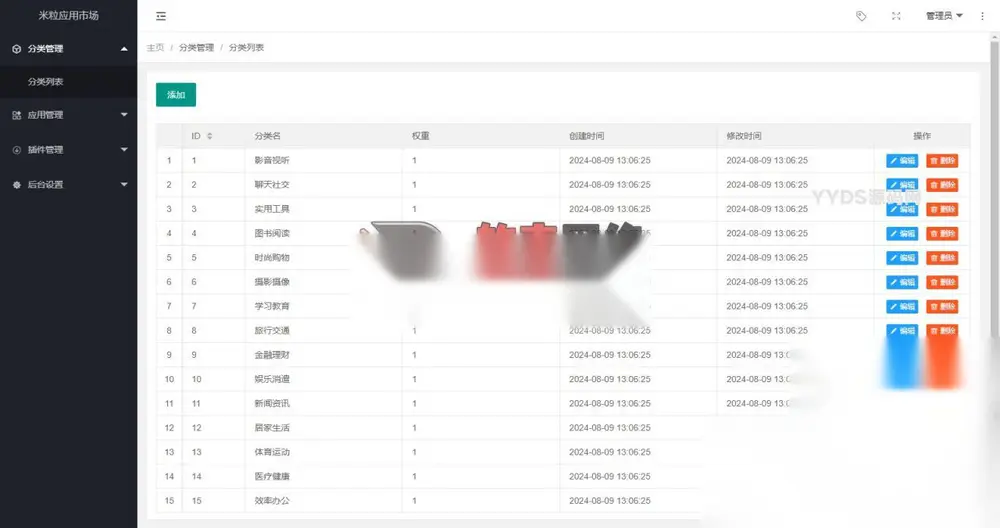1000x528 pixels.
Task: Open the vertical dots more menu
Action: (x=982, y=16)
